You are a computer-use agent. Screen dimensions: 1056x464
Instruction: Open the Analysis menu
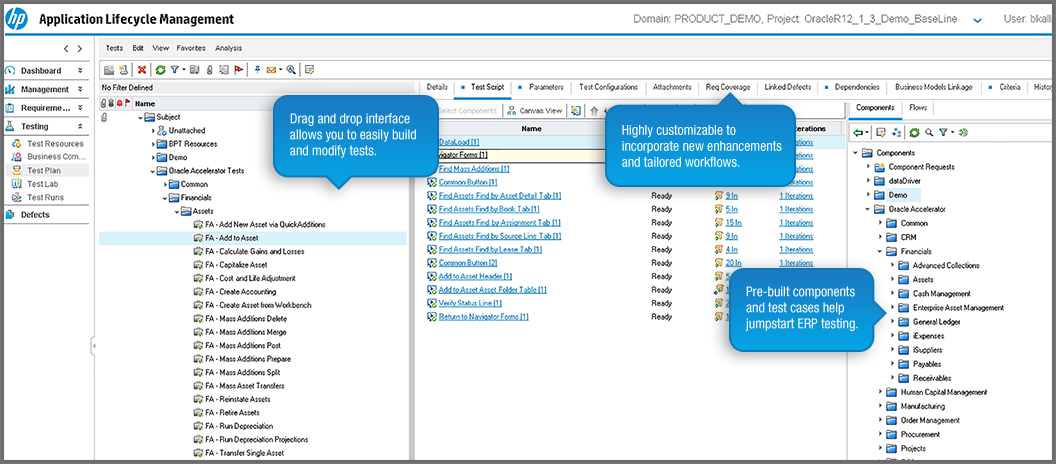pos(228,48)
